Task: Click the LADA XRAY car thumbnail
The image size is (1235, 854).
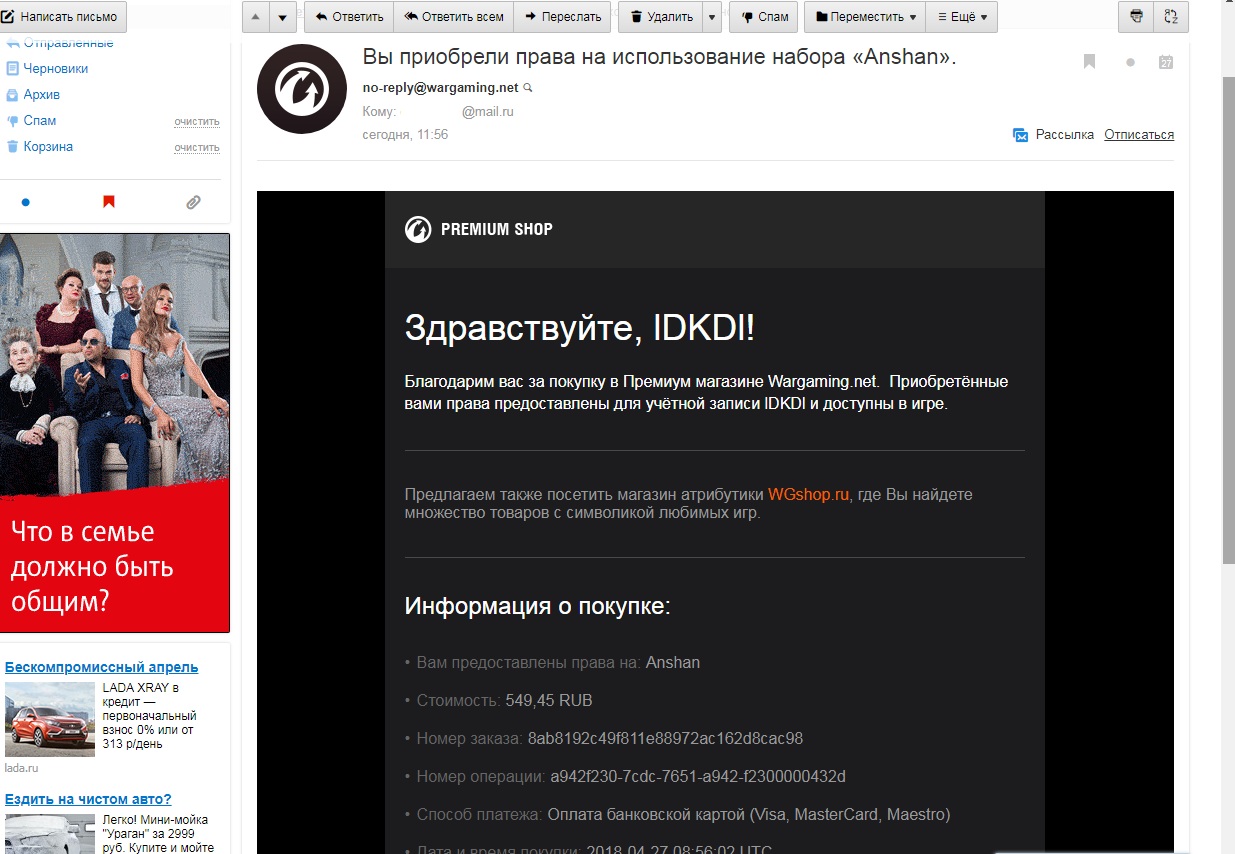Action: pyautogui.click(x=50, y=719)
